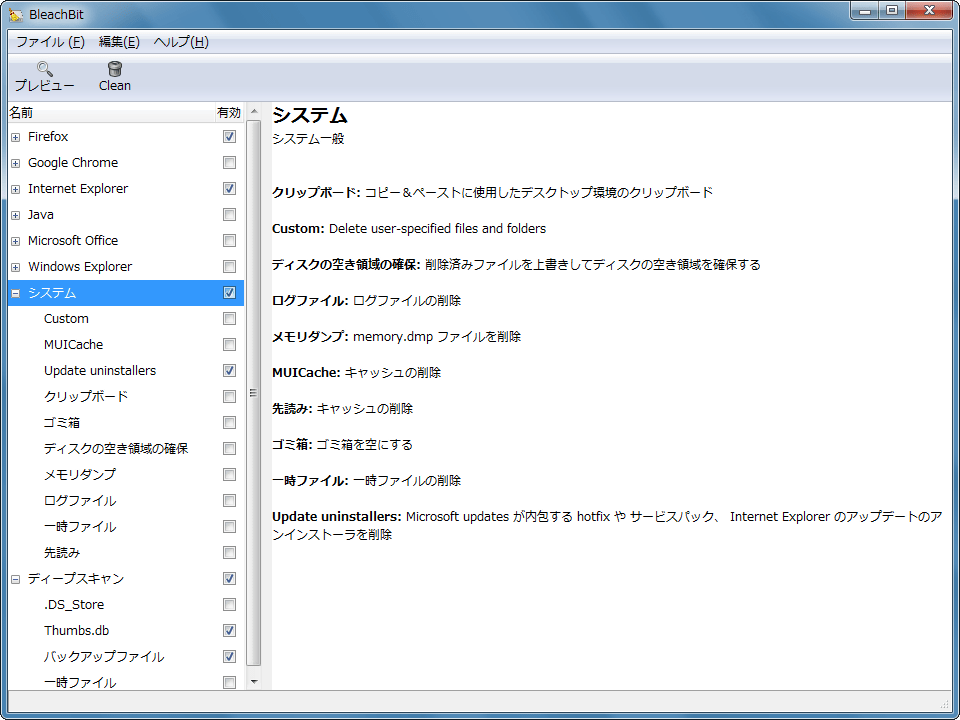Click the プレビュー magnifier icon
960x720 pixels.
click(45, 68)
